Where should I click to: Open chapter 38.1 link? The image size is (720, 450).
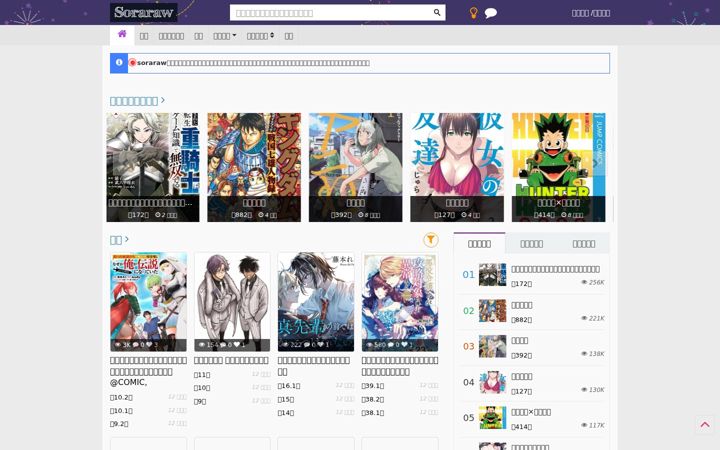(x=373, y=413)
